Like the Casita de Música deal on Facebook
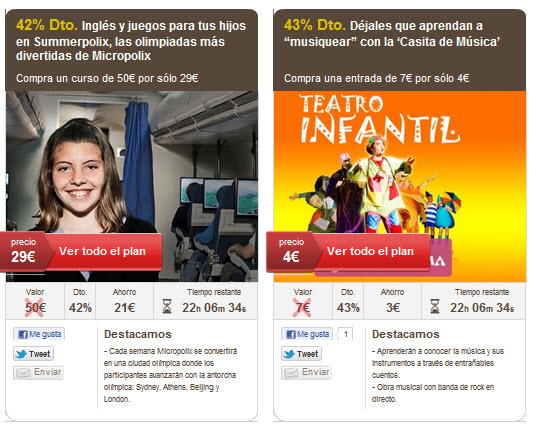The width and height of the screenshot is (536, 427). point(307,334)
